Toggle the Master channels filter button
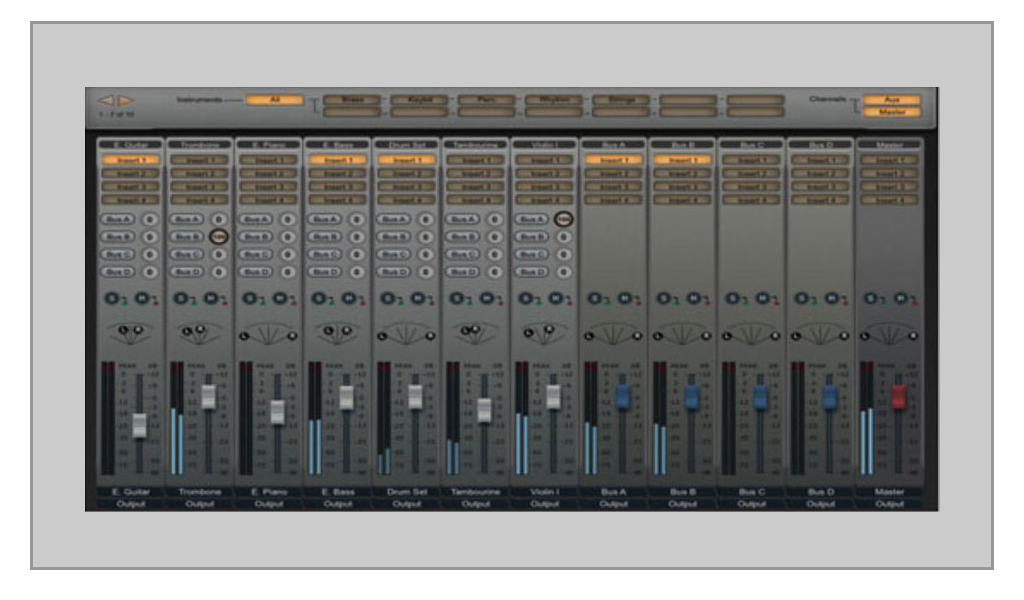 pos(886,112)
